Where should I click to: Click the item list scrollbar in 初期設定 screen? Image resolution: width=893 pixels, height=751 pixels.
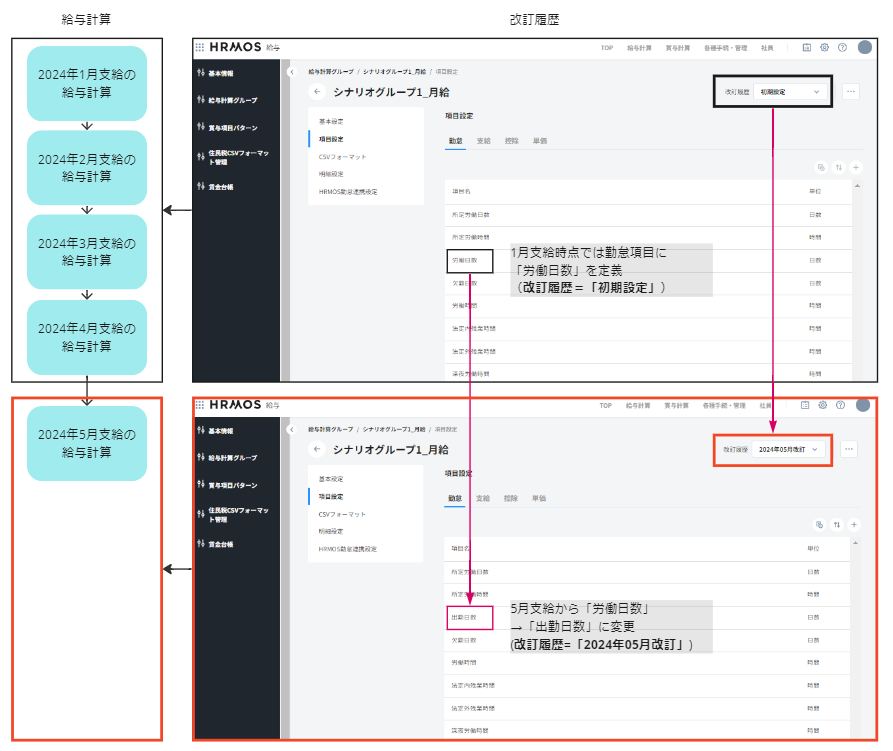tap(857, 280)
